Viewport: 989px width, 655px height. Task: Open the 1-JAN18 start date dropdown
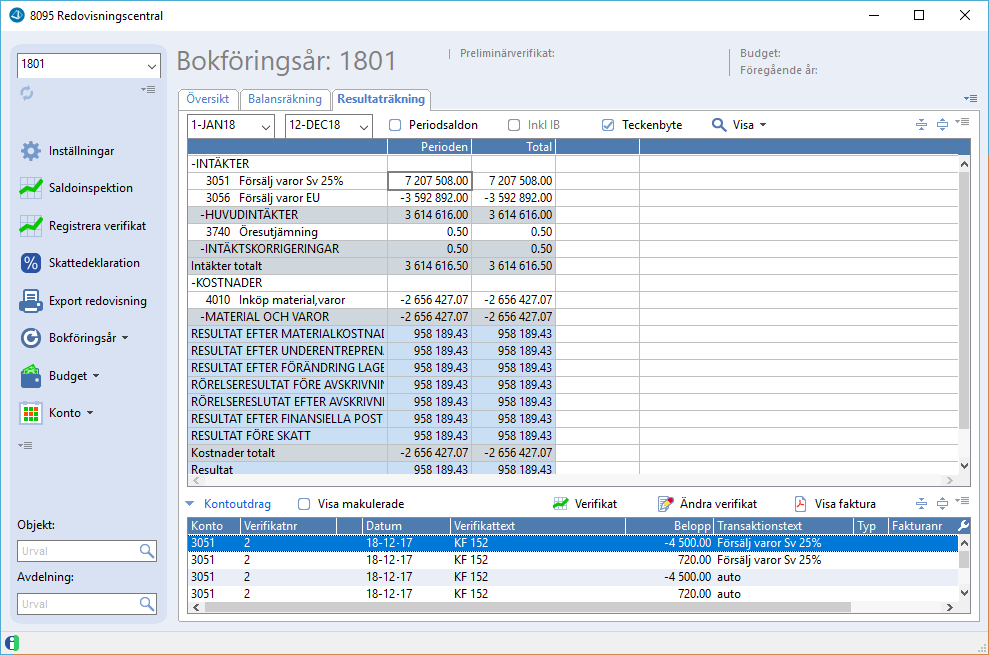[x=266, y=126]
